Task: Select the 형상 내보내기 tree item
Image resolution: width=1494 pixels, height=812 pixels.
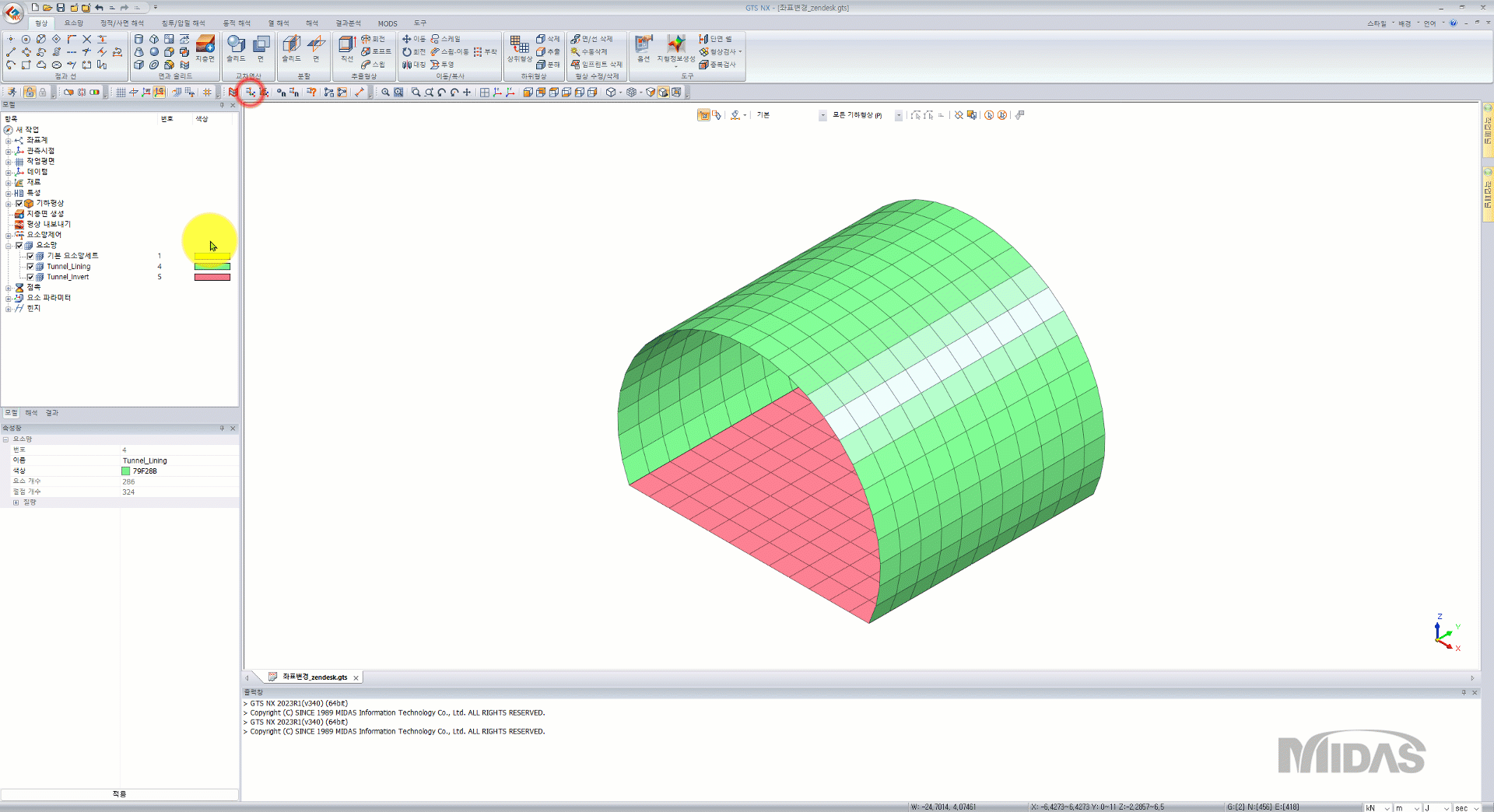Action: pyautogui.click(x=48, y=224)
